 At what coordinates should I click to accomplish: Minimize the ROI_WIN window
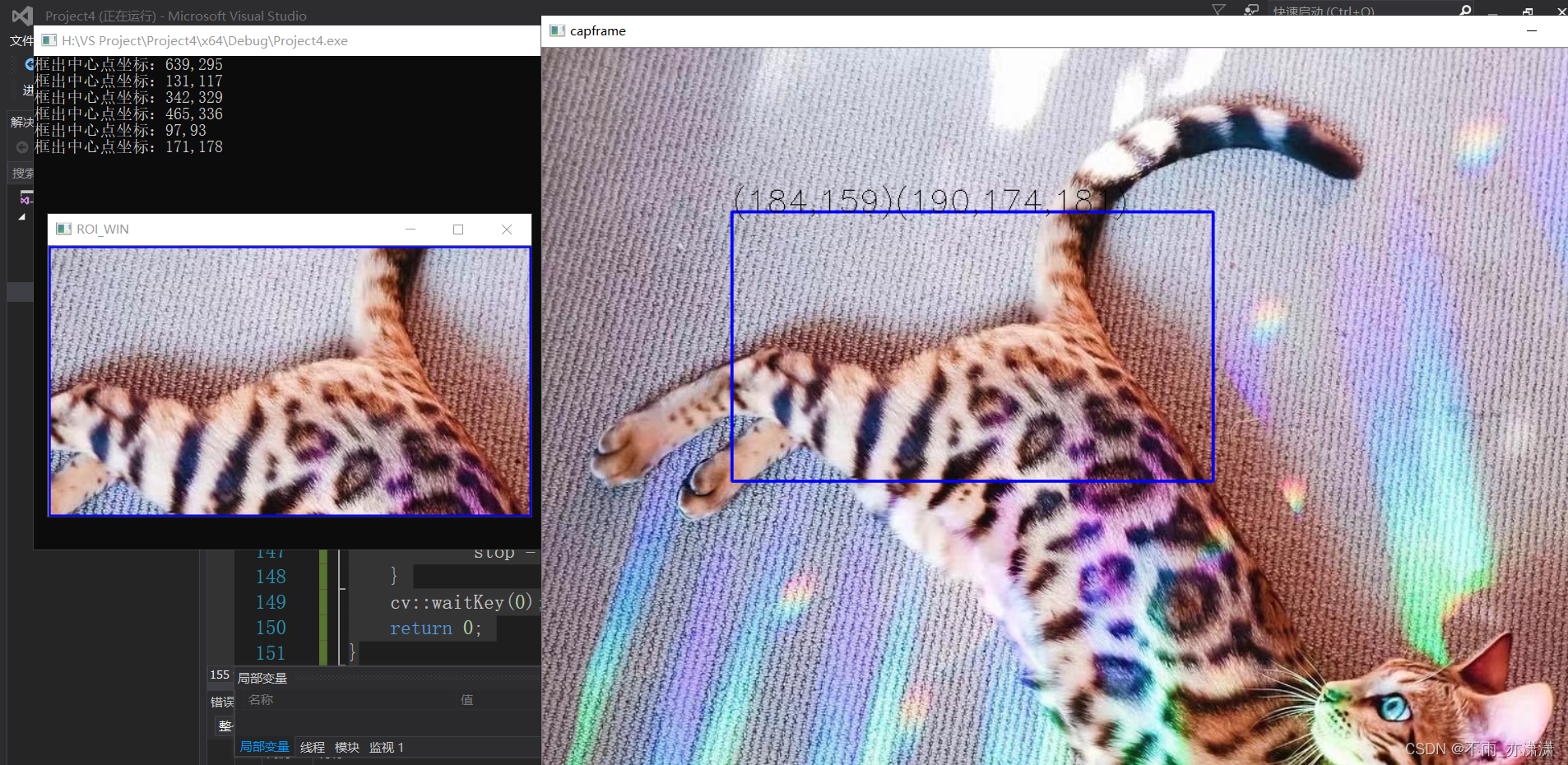[x=411, y=229]
